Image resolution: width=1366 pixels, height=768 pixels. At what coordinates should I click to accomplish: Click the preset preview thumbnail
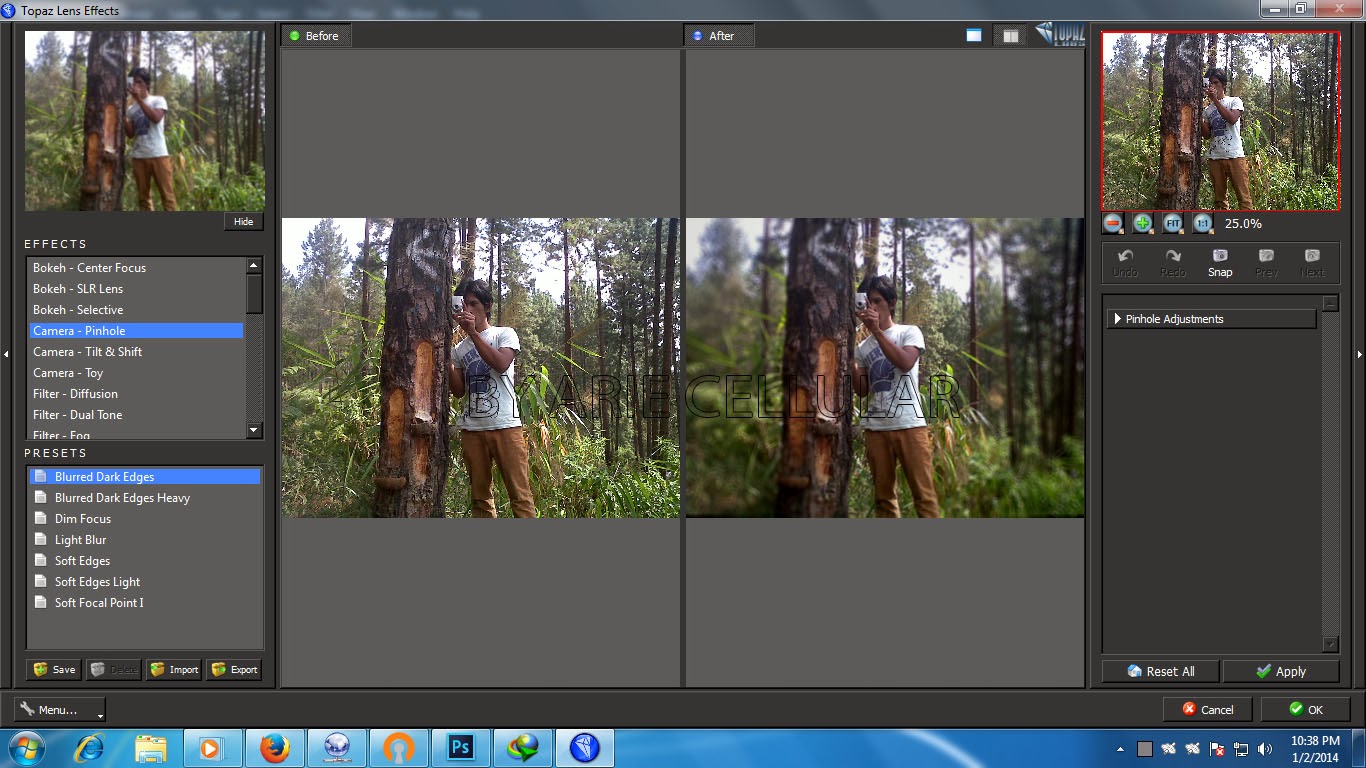point(145,121)
